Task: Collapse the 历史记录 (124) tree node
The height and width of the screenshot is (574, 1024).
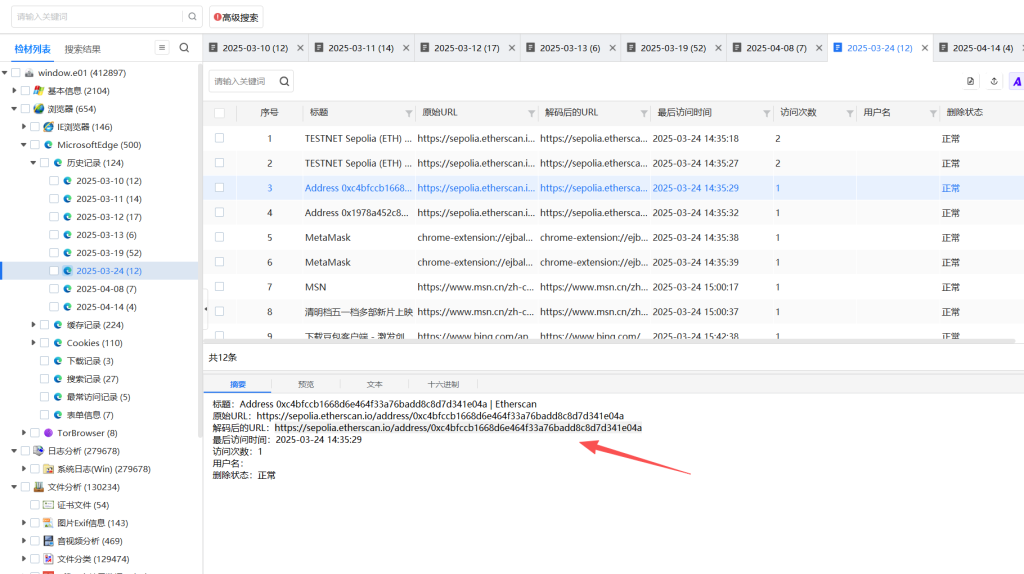Action: tap(33, 163)
